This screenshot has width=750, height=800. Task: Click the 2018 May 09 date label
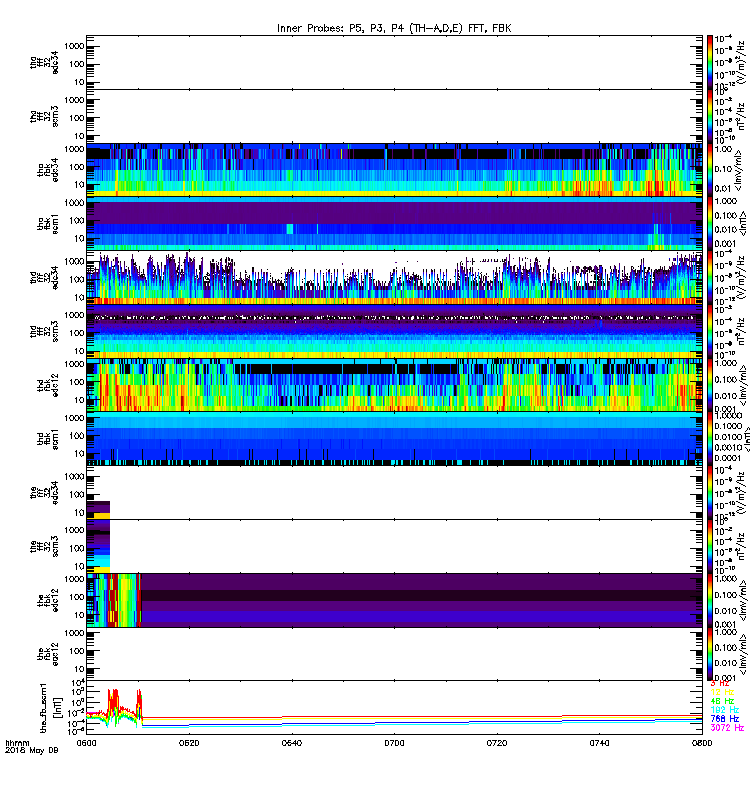click(32, 751)
